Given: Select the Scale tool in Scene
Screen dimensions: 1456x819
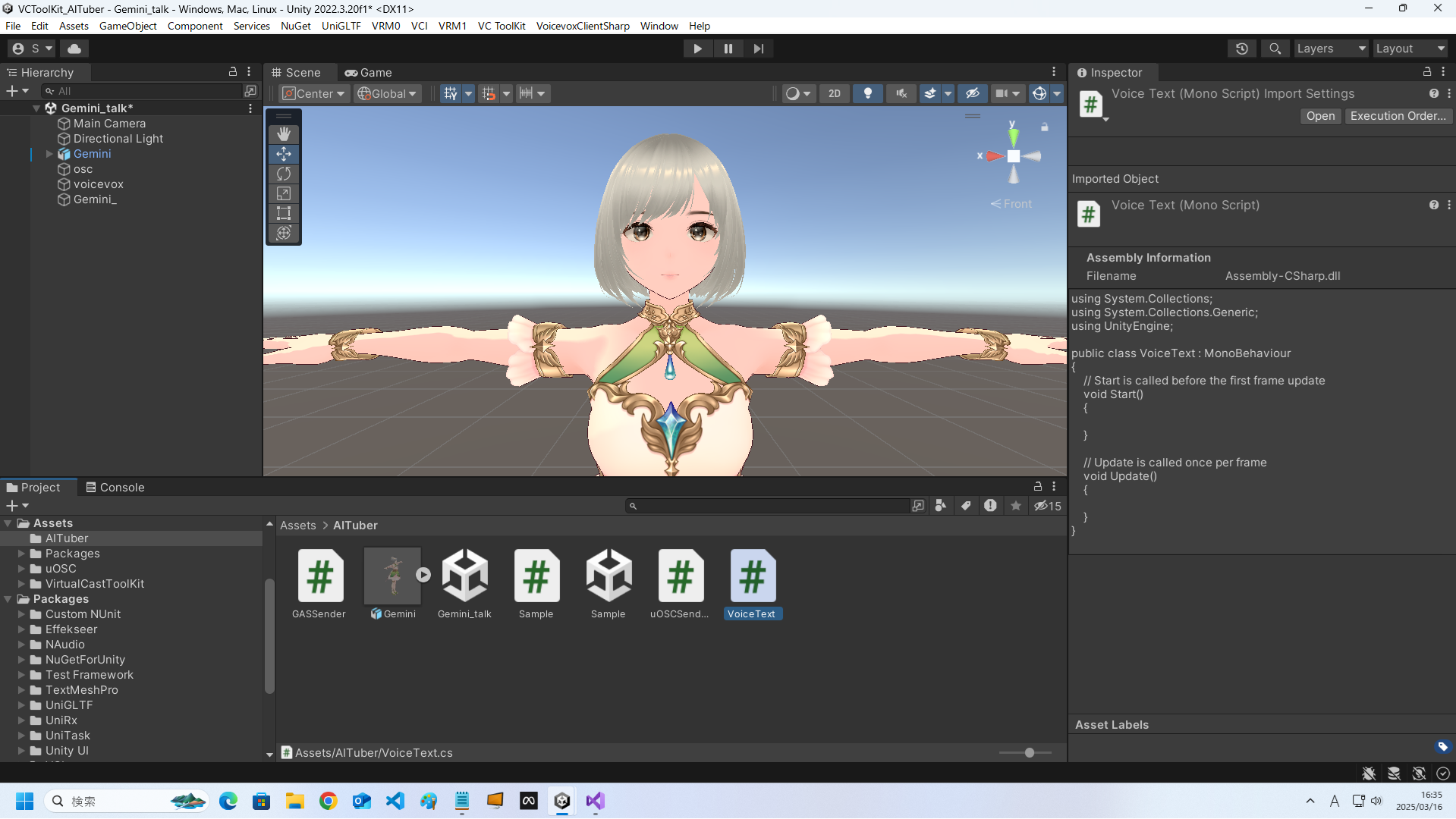Looking at the screenshot, I should click(x=284, y=193).
